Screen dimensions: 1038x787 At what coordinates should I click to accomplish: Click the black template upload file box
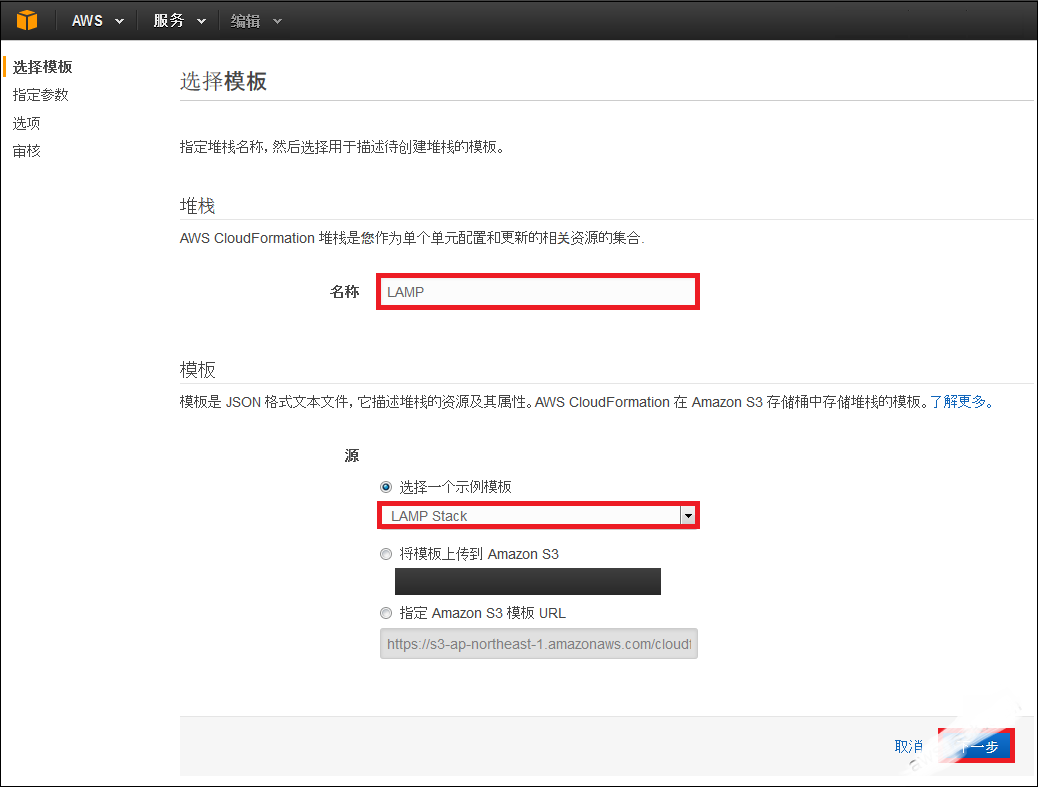click(x=528, y=581)
